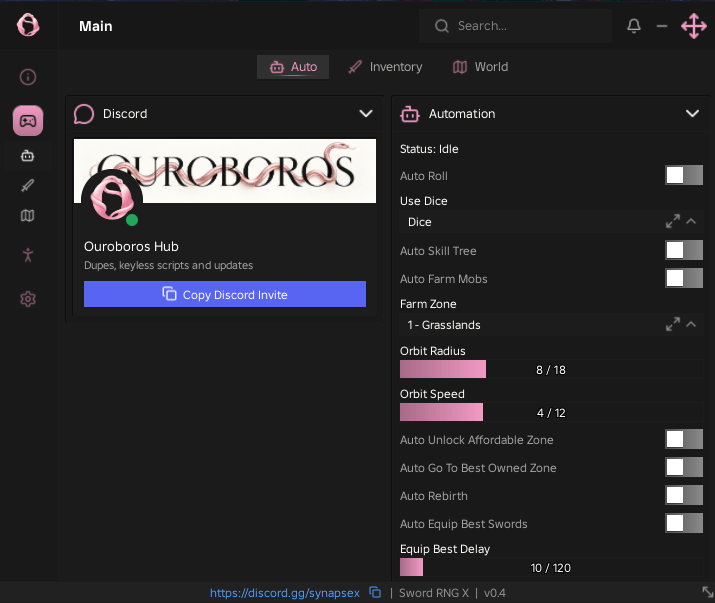The width and height of the screenshot is (715, 603).
Task: Click the pink move window arrows icon
Action: tap(694, 26)
